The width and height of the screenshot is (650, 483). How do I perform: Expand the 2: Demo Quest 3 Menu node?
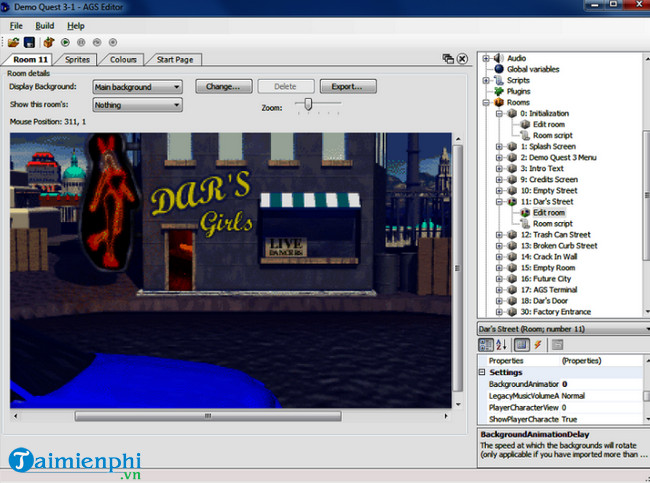499,158
